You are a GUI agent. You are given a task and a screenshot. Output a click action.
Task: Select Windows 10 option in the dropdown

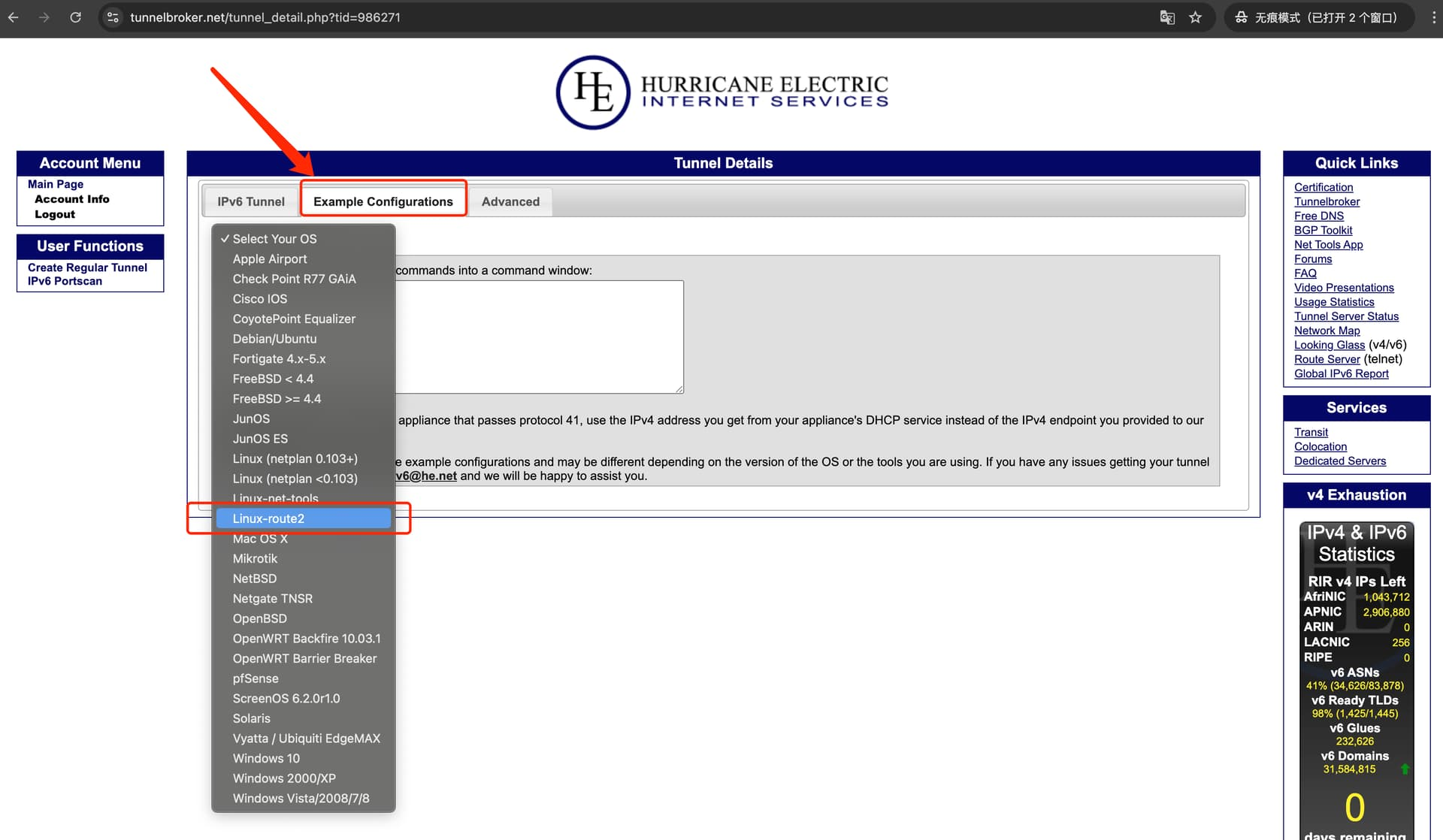[x=266, y=758]
